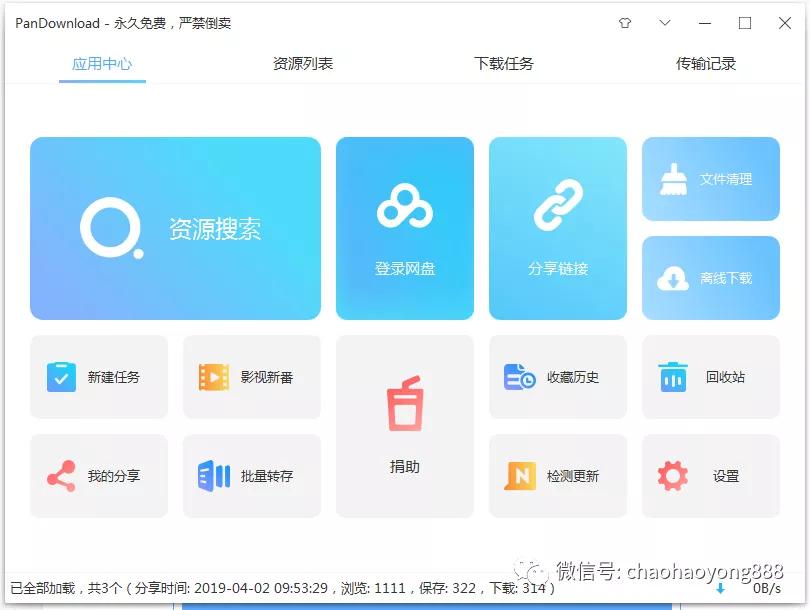Open 我的分享 my shares
The image size is (810, 610).
tap(99, 476)
